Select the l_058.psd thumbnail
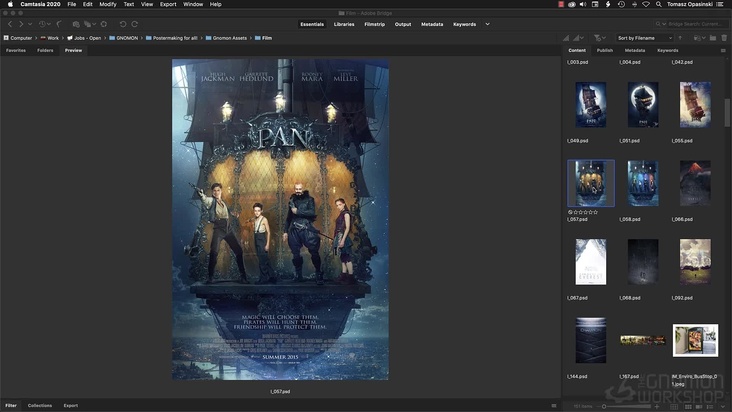This screenshot has height=412, width=732. click(642, 183)
